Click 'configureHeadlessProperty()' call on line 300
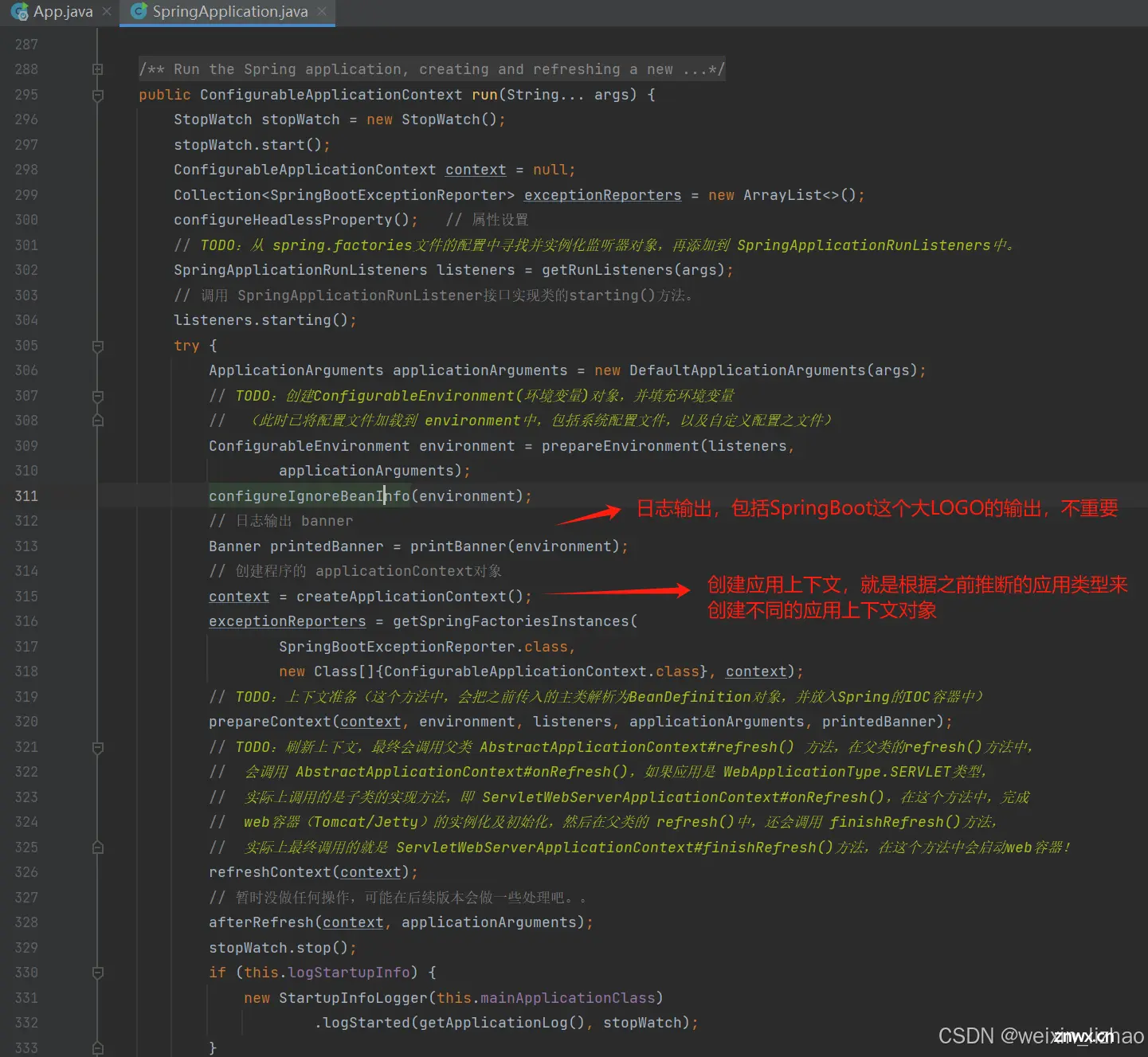 (292, 220)
